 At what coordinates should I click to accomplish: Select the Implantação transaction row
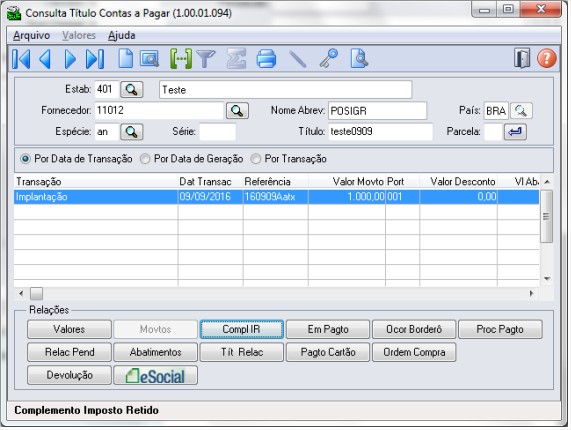pyautogui.click(x=276, y=197)
